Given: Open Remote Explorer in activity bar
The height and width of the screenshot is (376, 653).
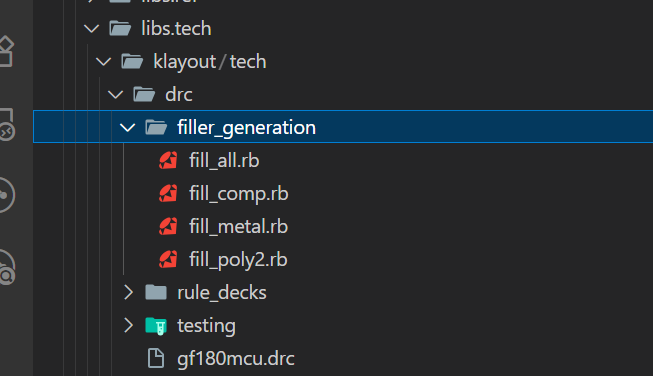Looking at the screenshot, I should tap(6, 125).
